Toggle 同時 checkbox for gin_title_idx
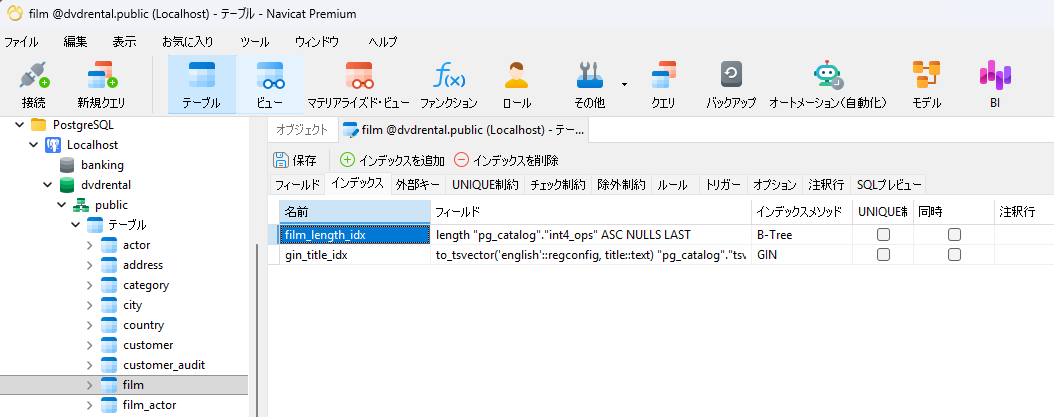The width and height of the screenshot is (1054, 417). point(954,254)
